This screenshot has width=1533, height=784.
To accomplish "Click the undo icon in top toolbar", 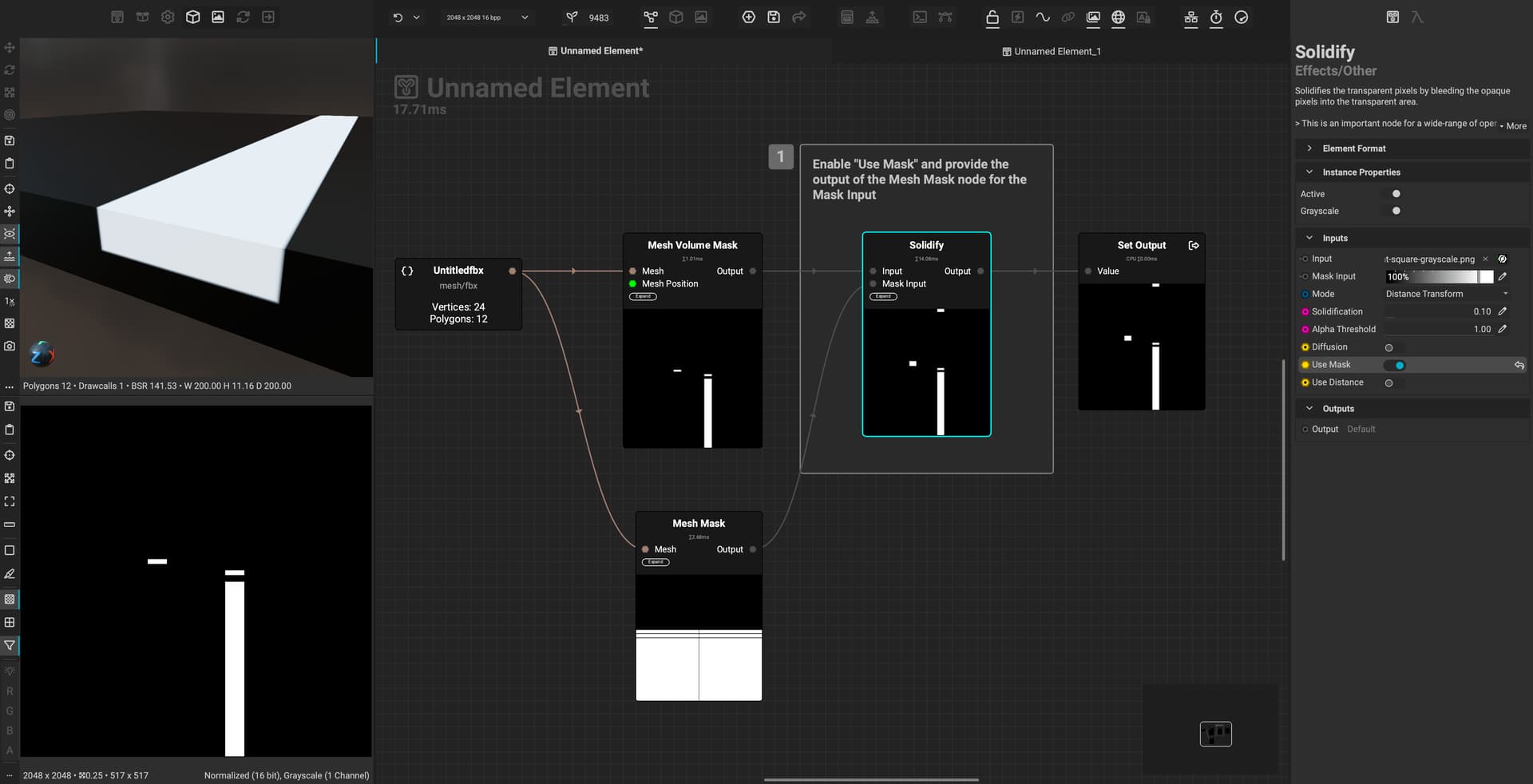I will pyautogui.click(x=398, y=18).
